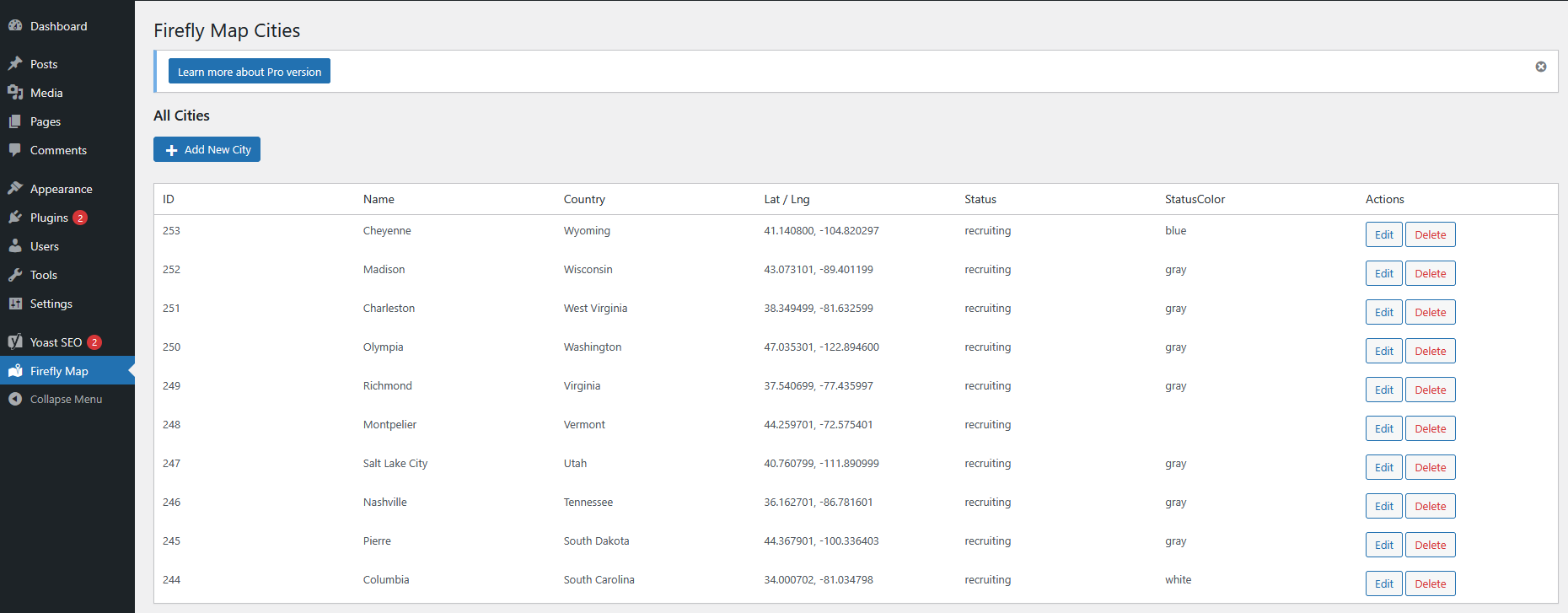The image size is (1568, 613).
Task: Open the Pages menu item
Action: 45,121
